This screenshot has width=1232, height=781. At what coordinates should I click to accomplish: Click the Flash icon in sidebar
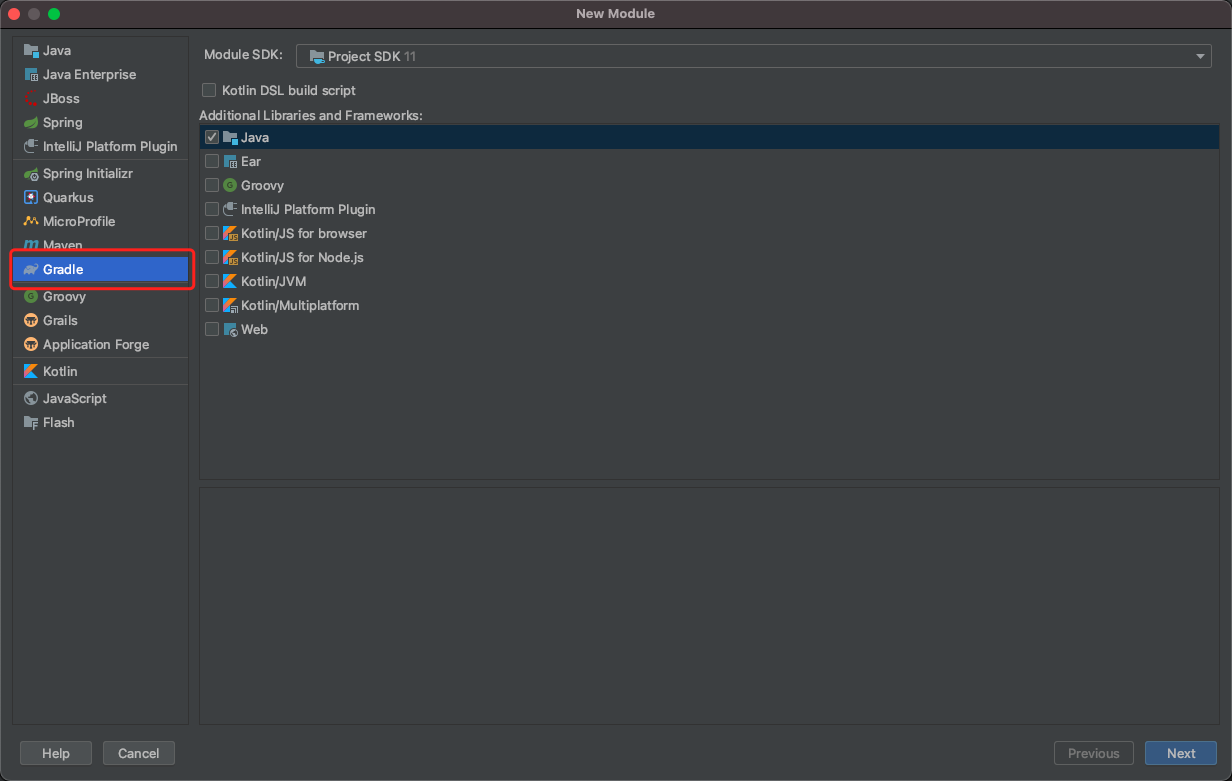(31, 422)
